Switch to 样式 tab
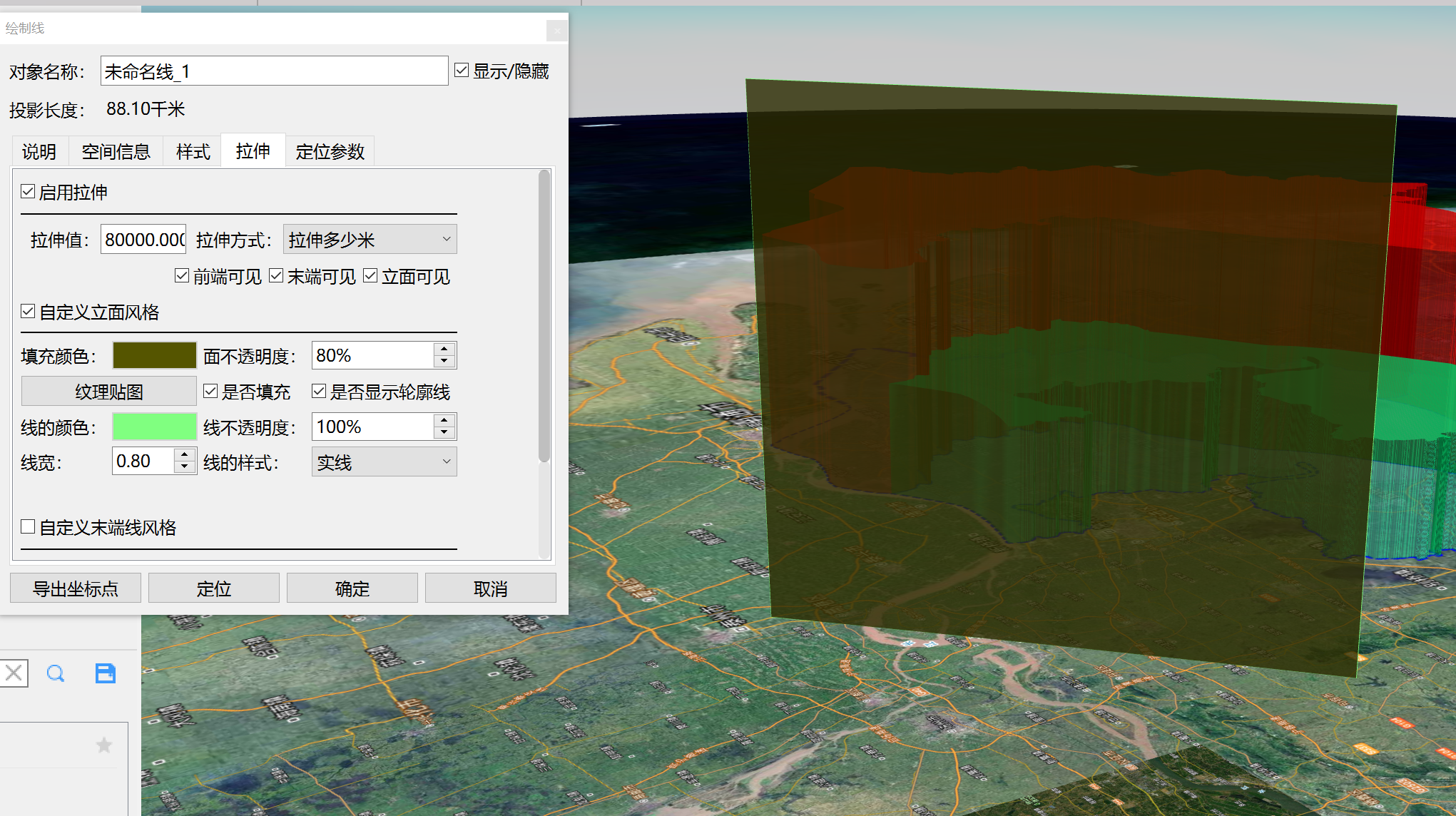Screen dimensions: 1456x816 click(193, 151)
